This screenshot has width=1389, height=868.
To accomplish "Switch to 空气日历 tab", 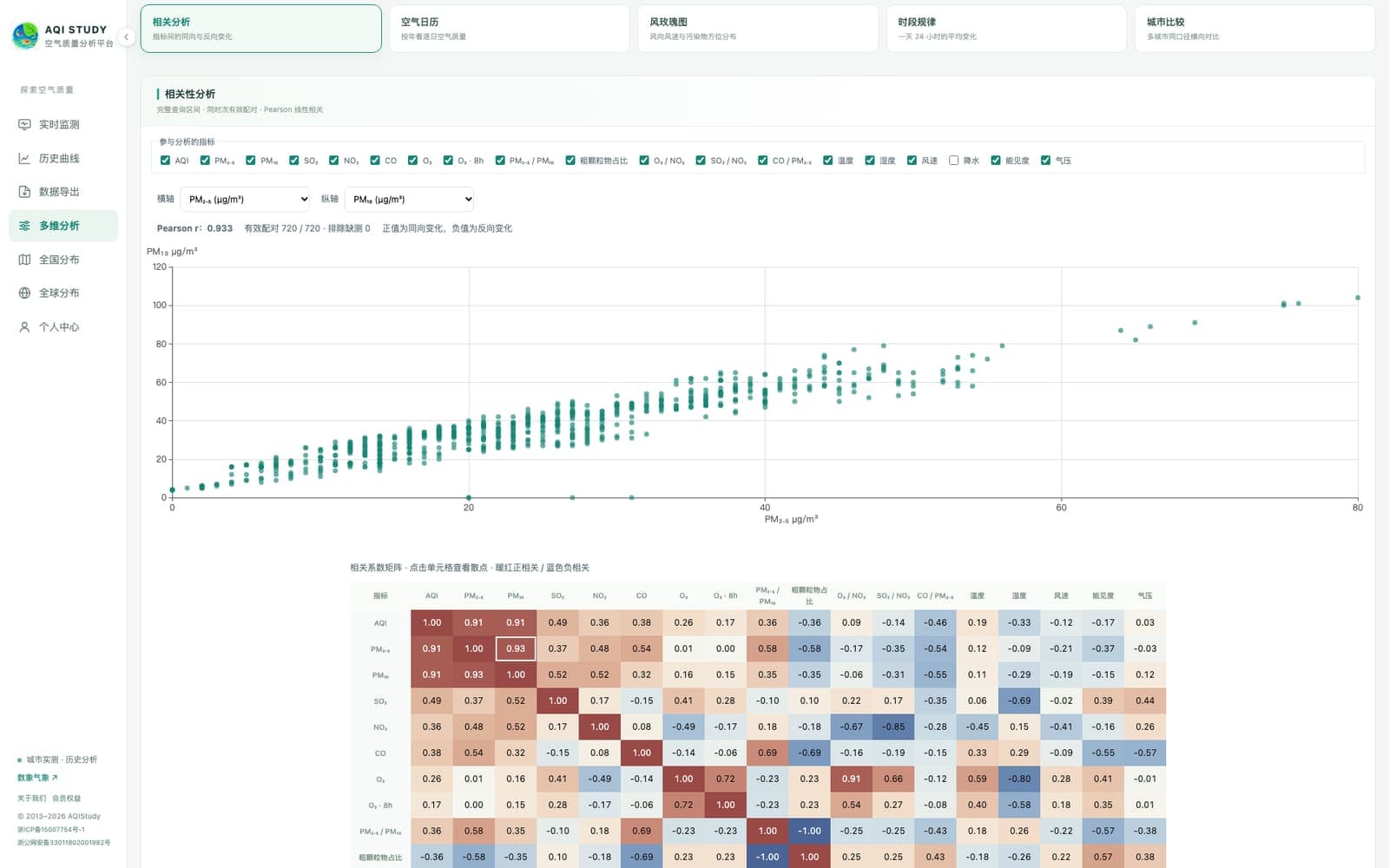I will click(x=509, y=29).
